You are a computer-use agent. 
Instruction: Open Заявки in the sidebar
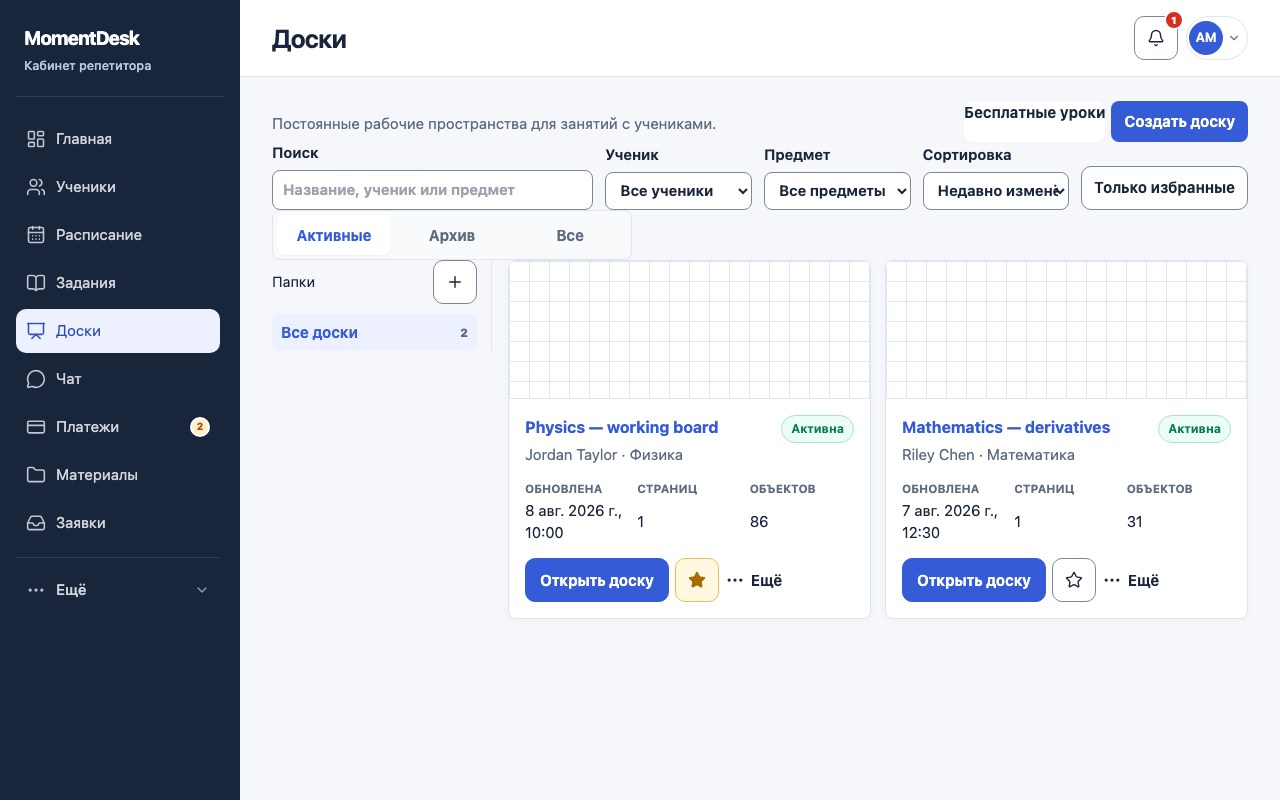[118, 523]
